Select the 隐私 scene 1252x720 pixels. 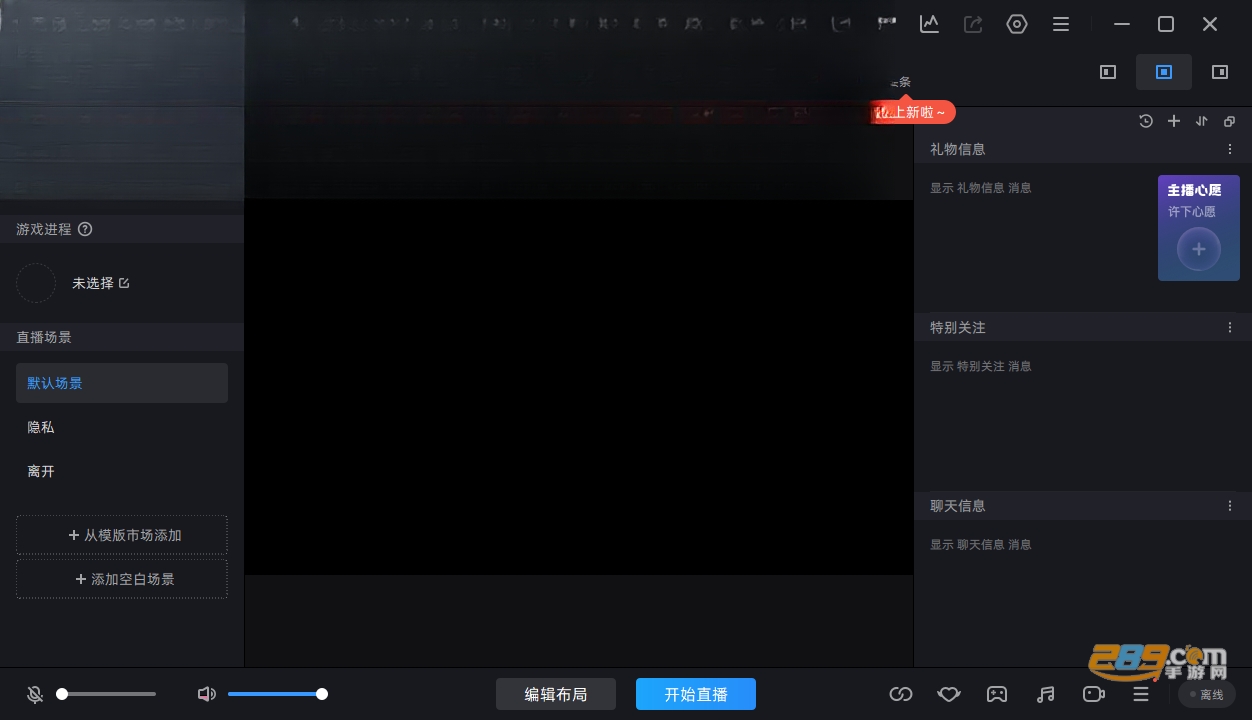(122, 427)
